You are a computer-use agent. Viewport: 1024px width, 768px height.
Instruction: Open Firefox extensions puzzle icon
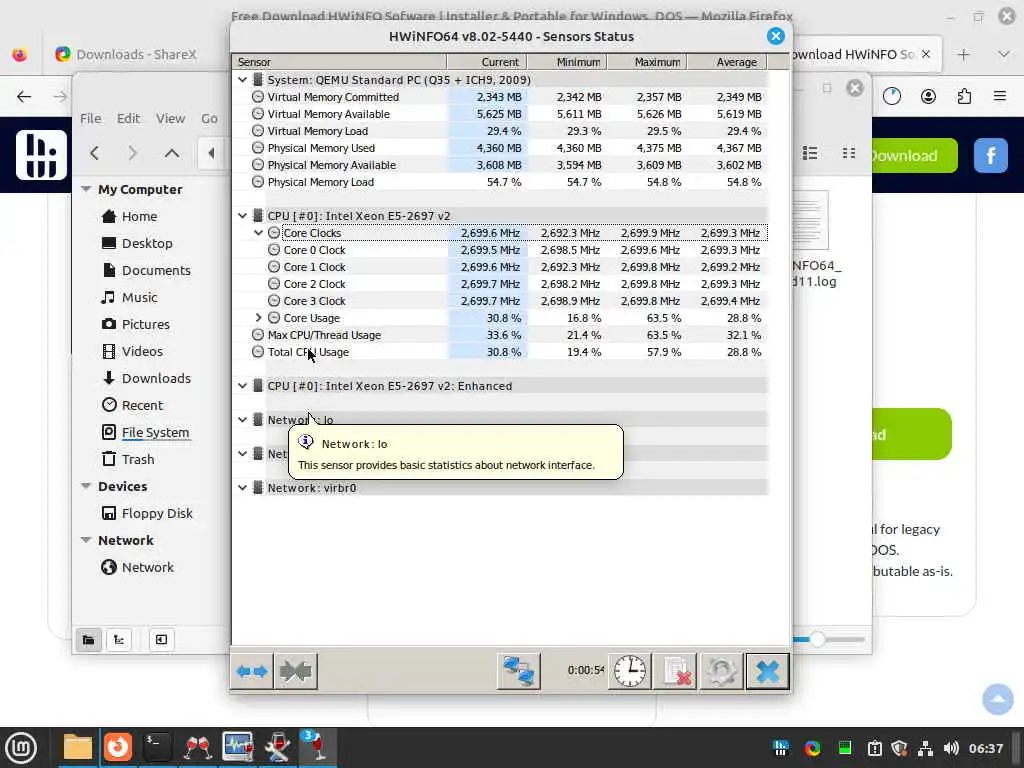coord(964,97)
